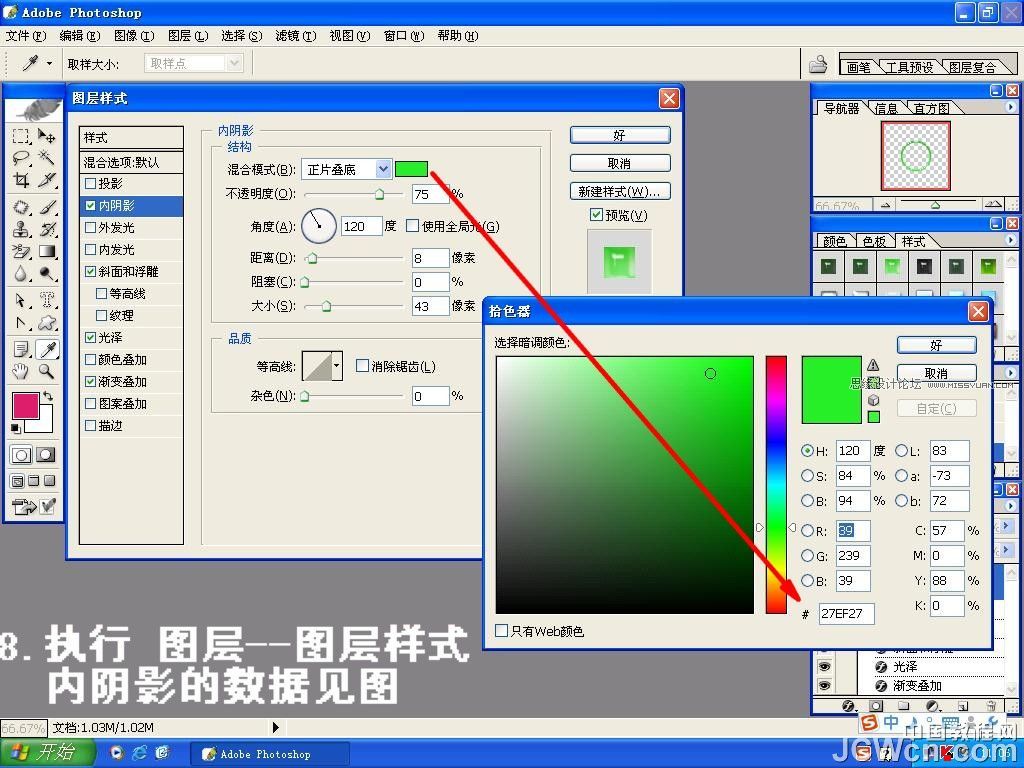
Task: Select the Notes tool
Action: click(x=21, y=350)
